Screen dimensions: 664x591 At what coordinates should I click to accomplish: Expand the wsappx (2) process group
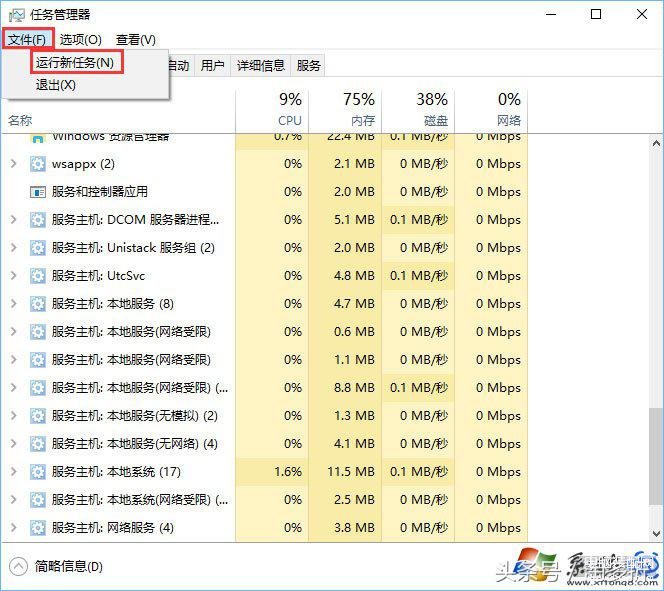coord(13,163)
